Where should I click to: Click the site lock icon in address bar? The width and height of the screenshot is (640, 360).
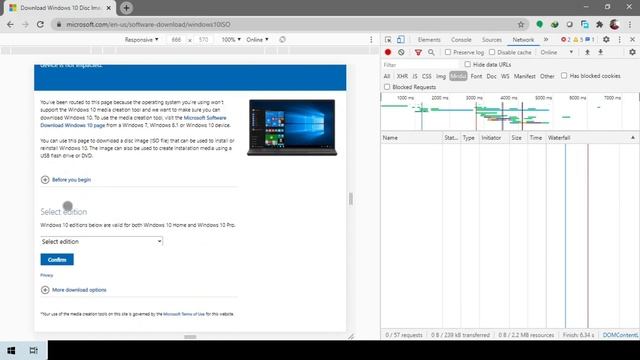pyautogui.click(x=59, y=24)
